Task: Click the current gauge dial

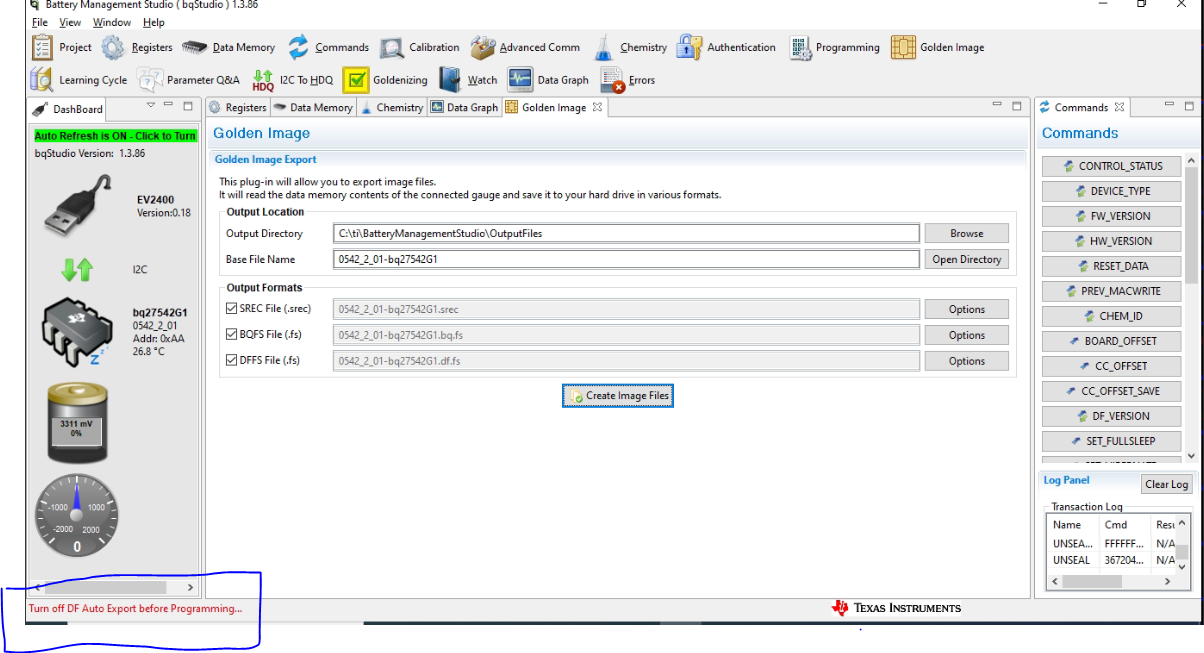Action: tap(77, 516)
